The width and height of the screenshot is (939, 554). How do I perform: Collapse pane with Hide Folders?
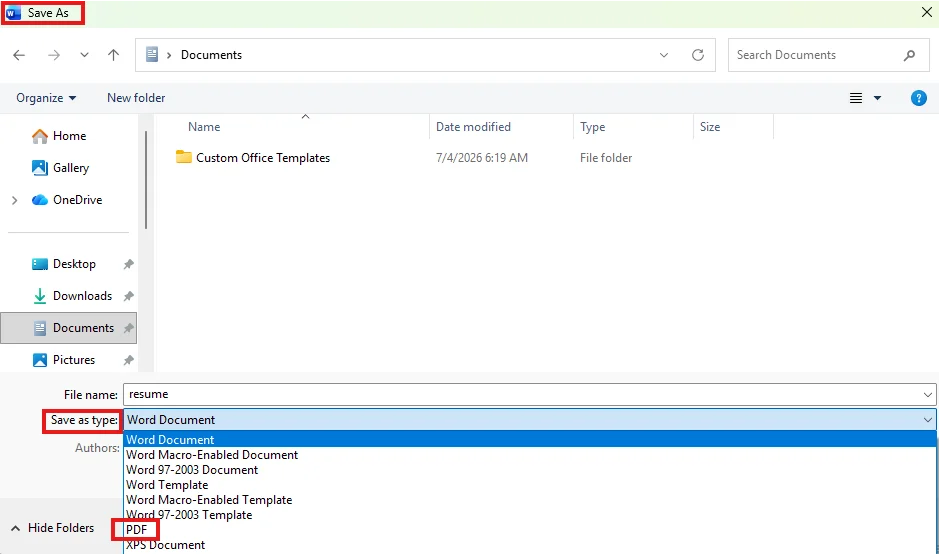coord(53,528)
